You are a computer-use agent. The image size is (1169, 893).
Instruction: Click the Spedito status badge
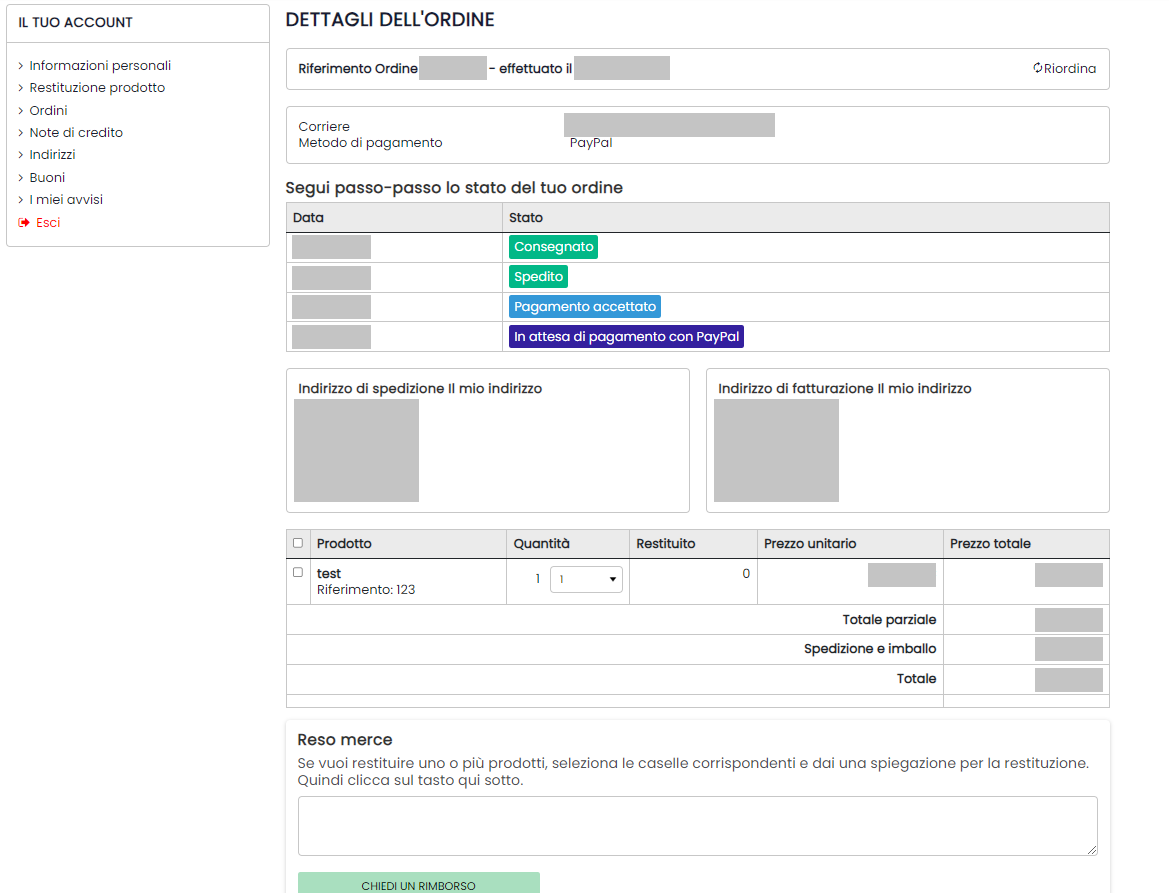(538, 277)
